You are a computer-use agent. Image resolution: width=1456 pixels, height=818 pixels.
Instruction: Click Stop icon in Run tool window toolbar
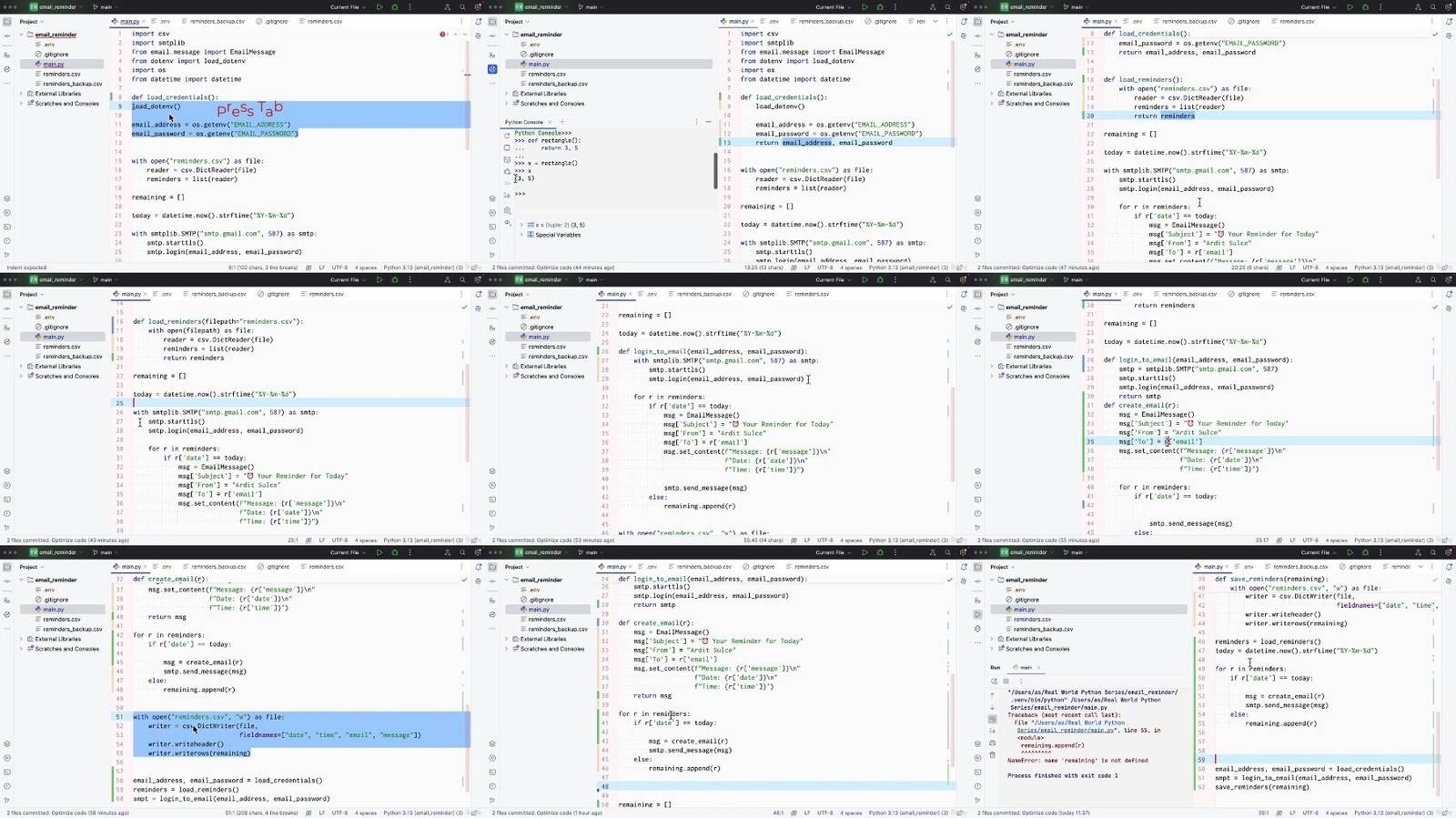pos(1006,681)
